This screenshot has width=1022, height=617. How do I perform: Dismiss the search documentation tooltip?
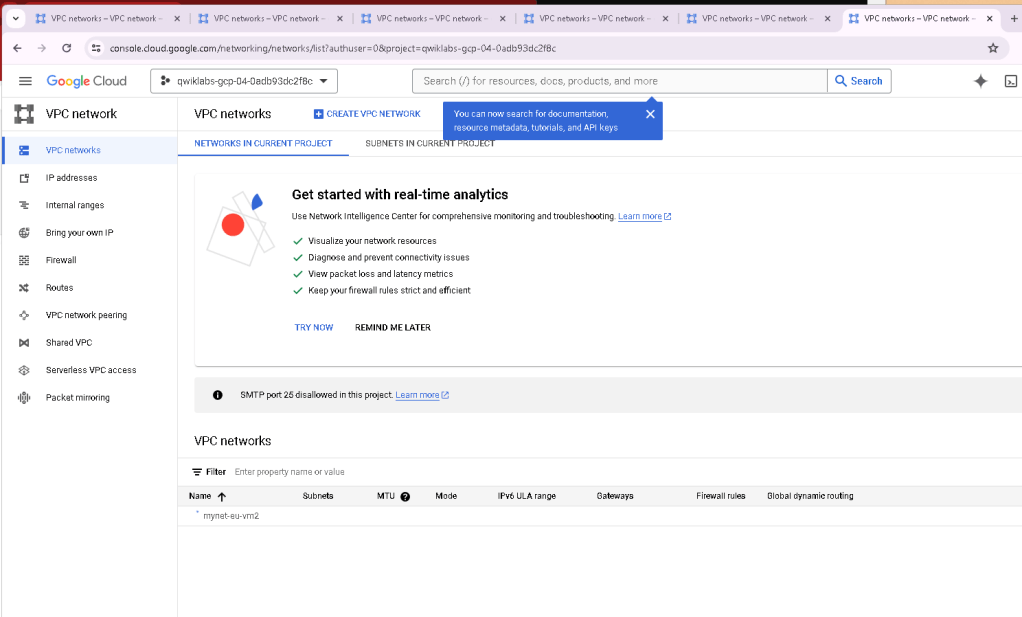(650, 114)
